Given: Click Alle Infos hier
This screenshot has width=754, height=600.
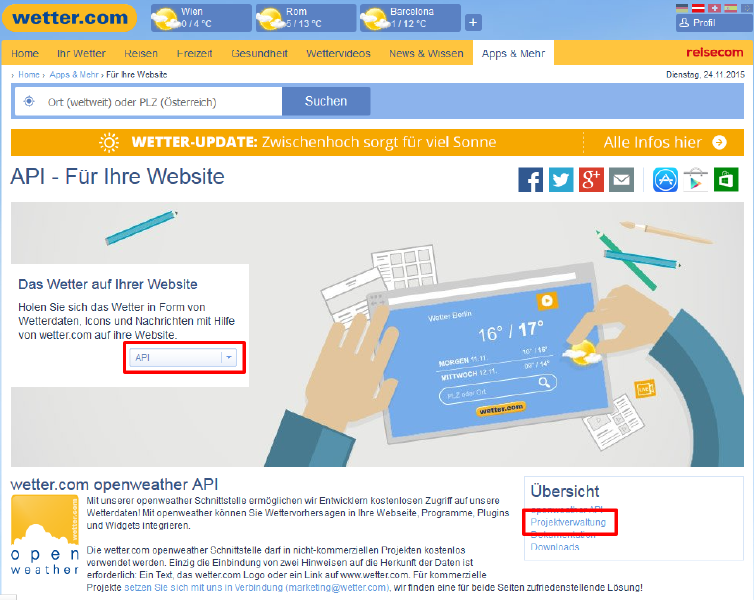Looking at the screenshot, I should (653, 142).
